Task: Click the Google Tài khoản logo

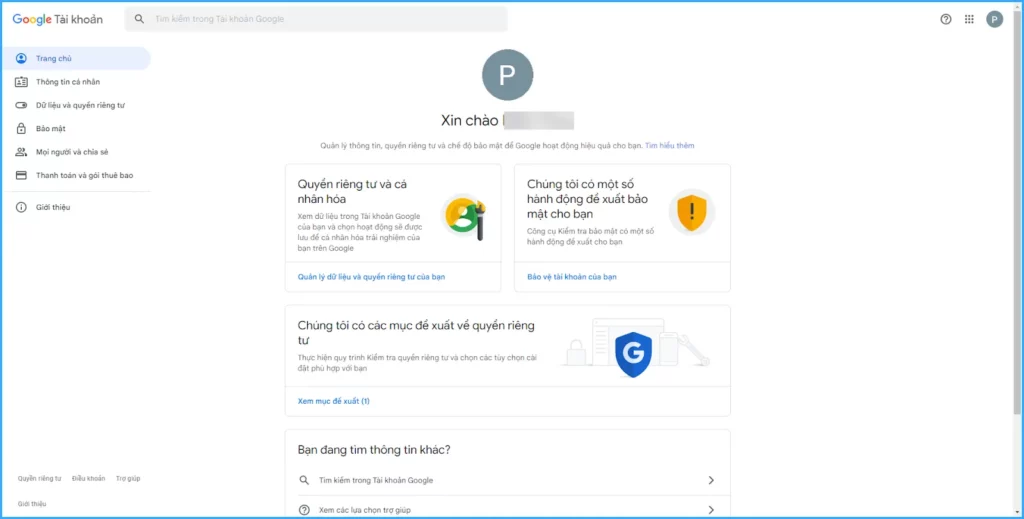Action: tap(57, 19)
